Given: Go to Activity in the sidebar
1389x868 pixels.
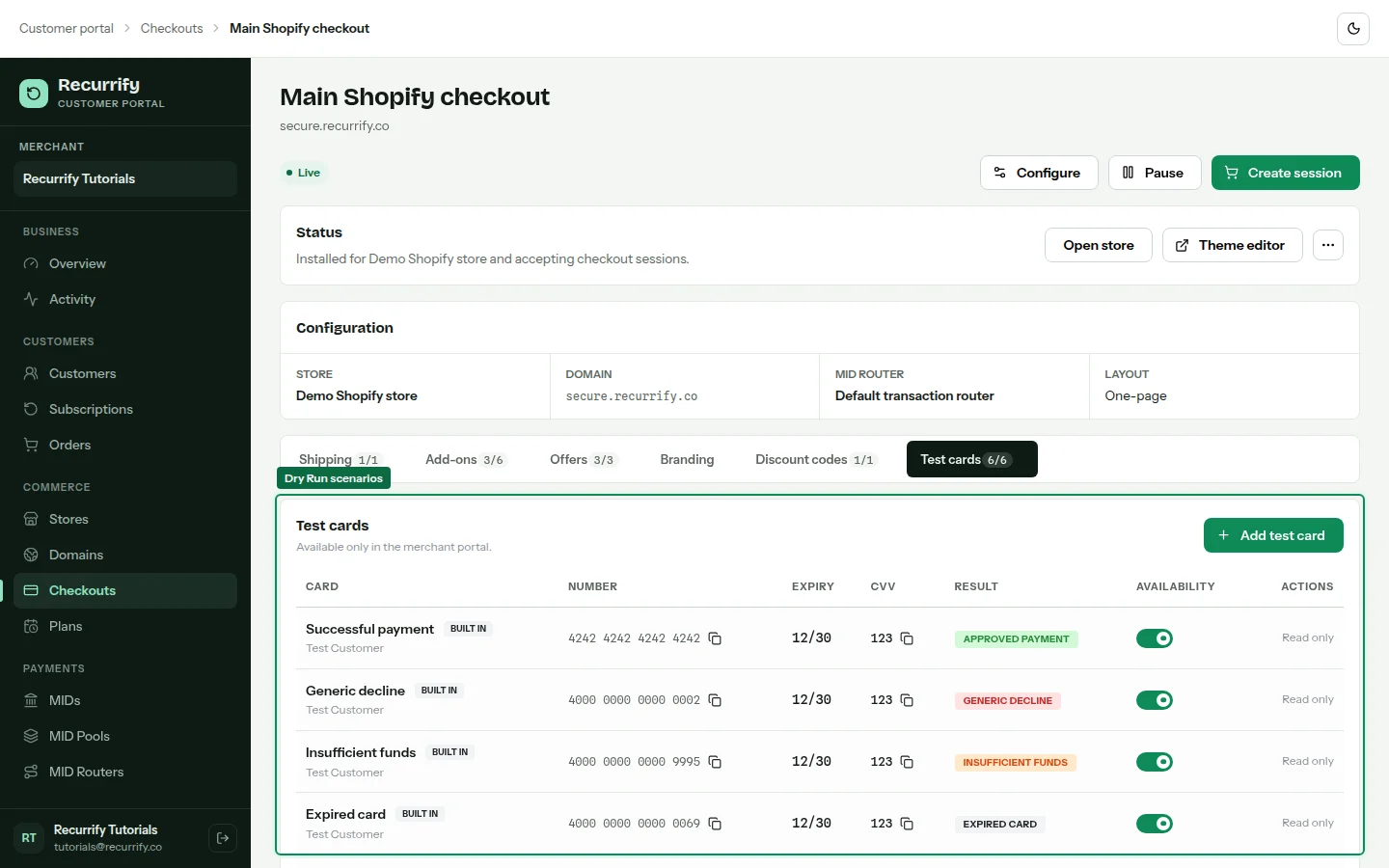Looking at the screenshot, I should point(125,299).
